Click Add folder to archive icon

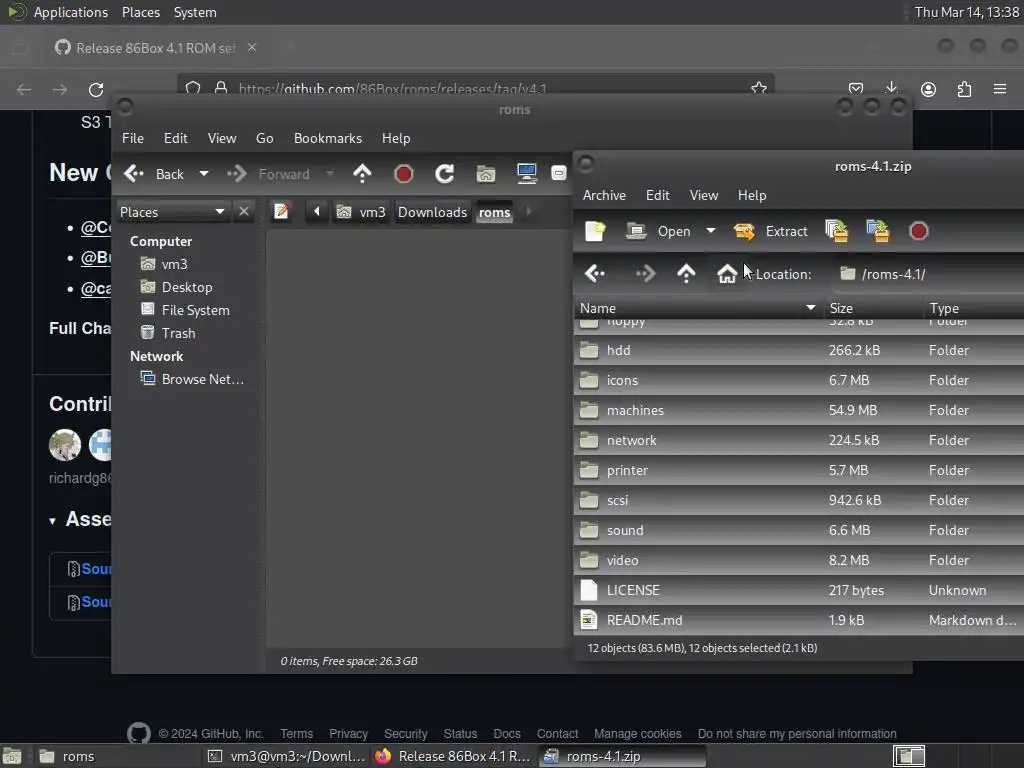pos(878,231)
